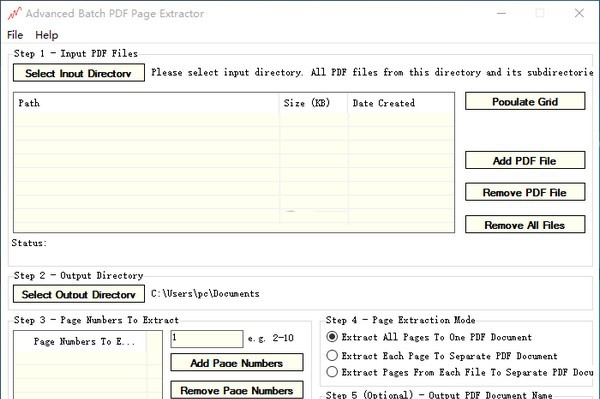
Task: Click the 'e.g. 2-10' hint text
Action: [x=271, y=338]
